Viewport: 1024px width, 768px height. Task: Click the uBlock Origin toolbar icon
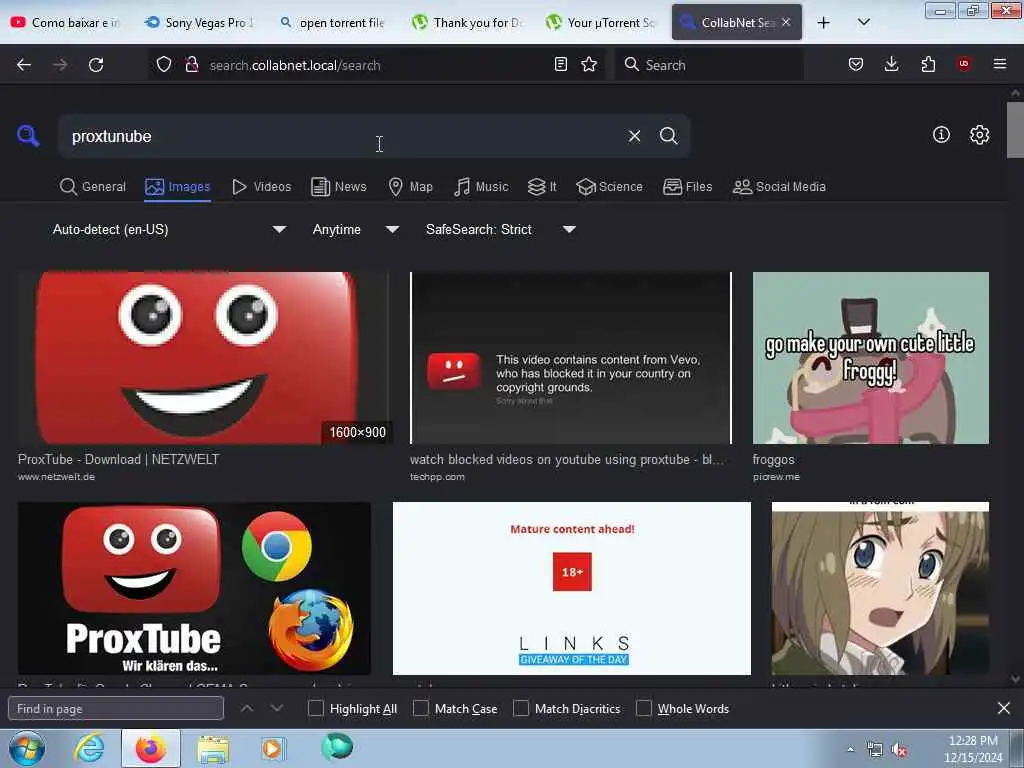(964, 64)
